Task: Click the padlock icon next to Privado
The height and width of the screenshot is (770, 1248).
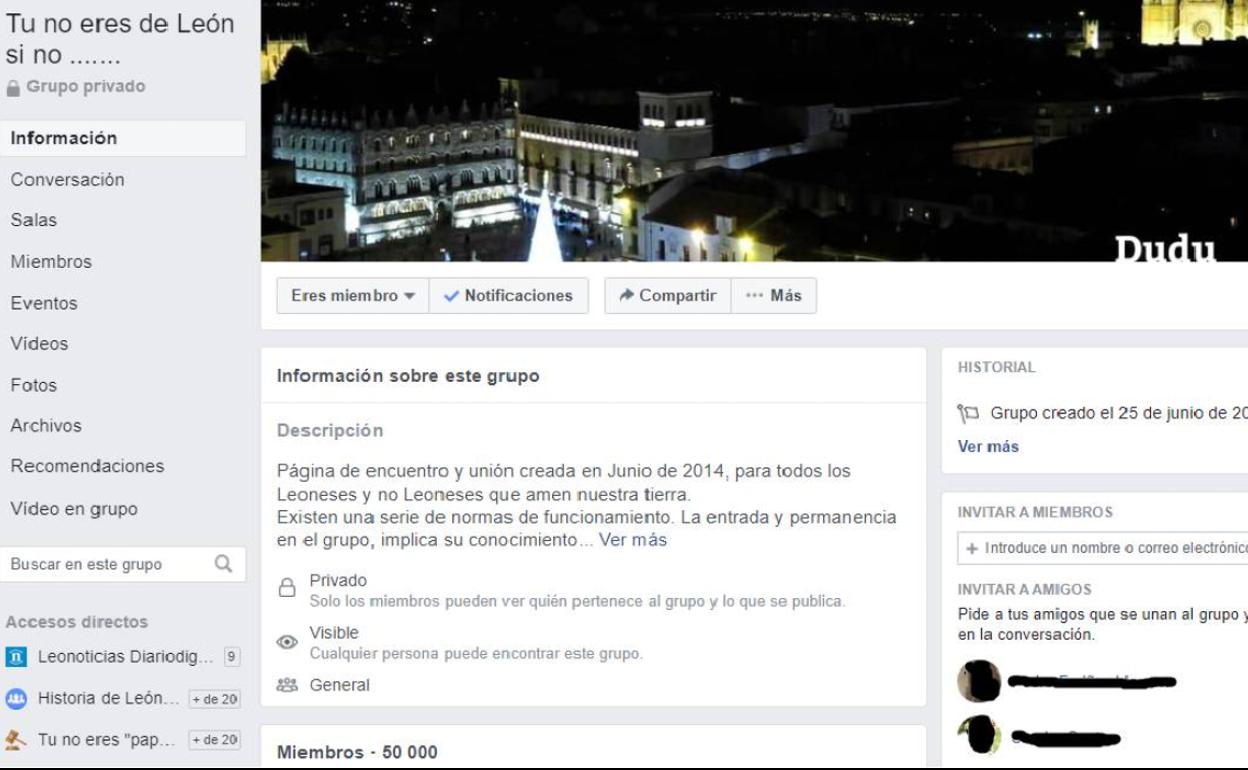Action: tap(287, 589)
